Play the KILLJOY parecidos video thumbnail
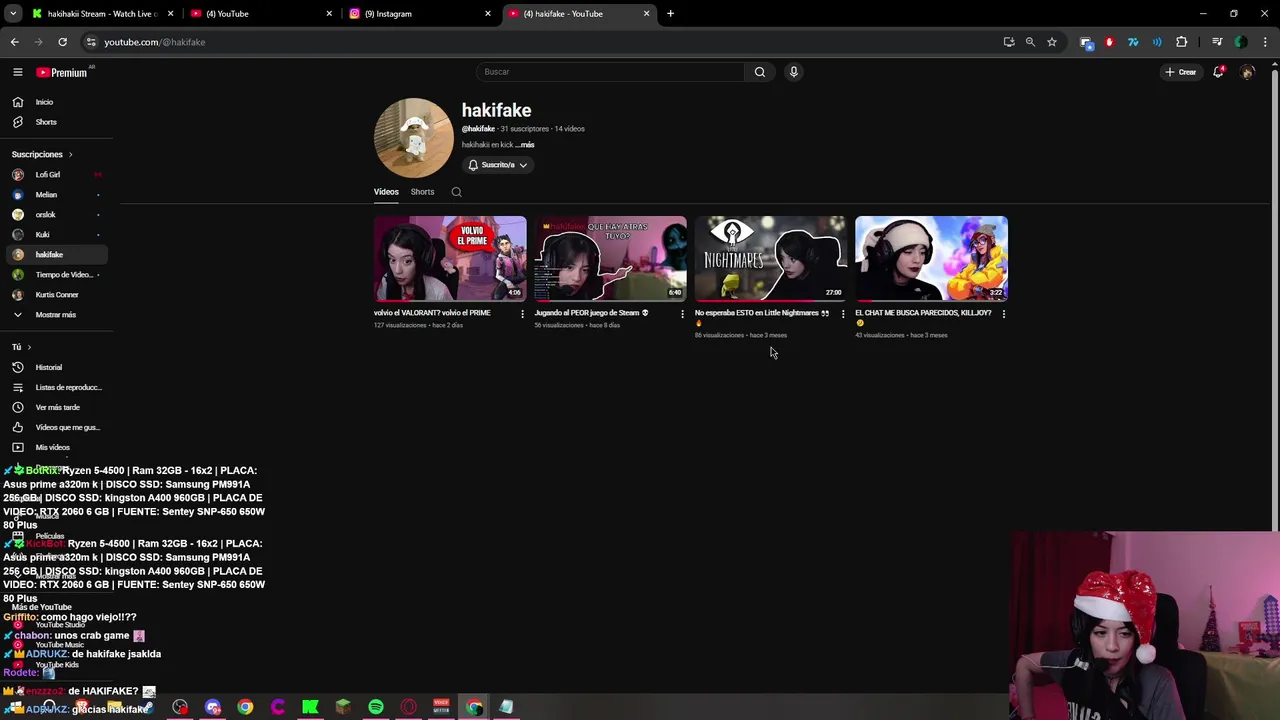 pyautogui.click(x=931, y=258)
